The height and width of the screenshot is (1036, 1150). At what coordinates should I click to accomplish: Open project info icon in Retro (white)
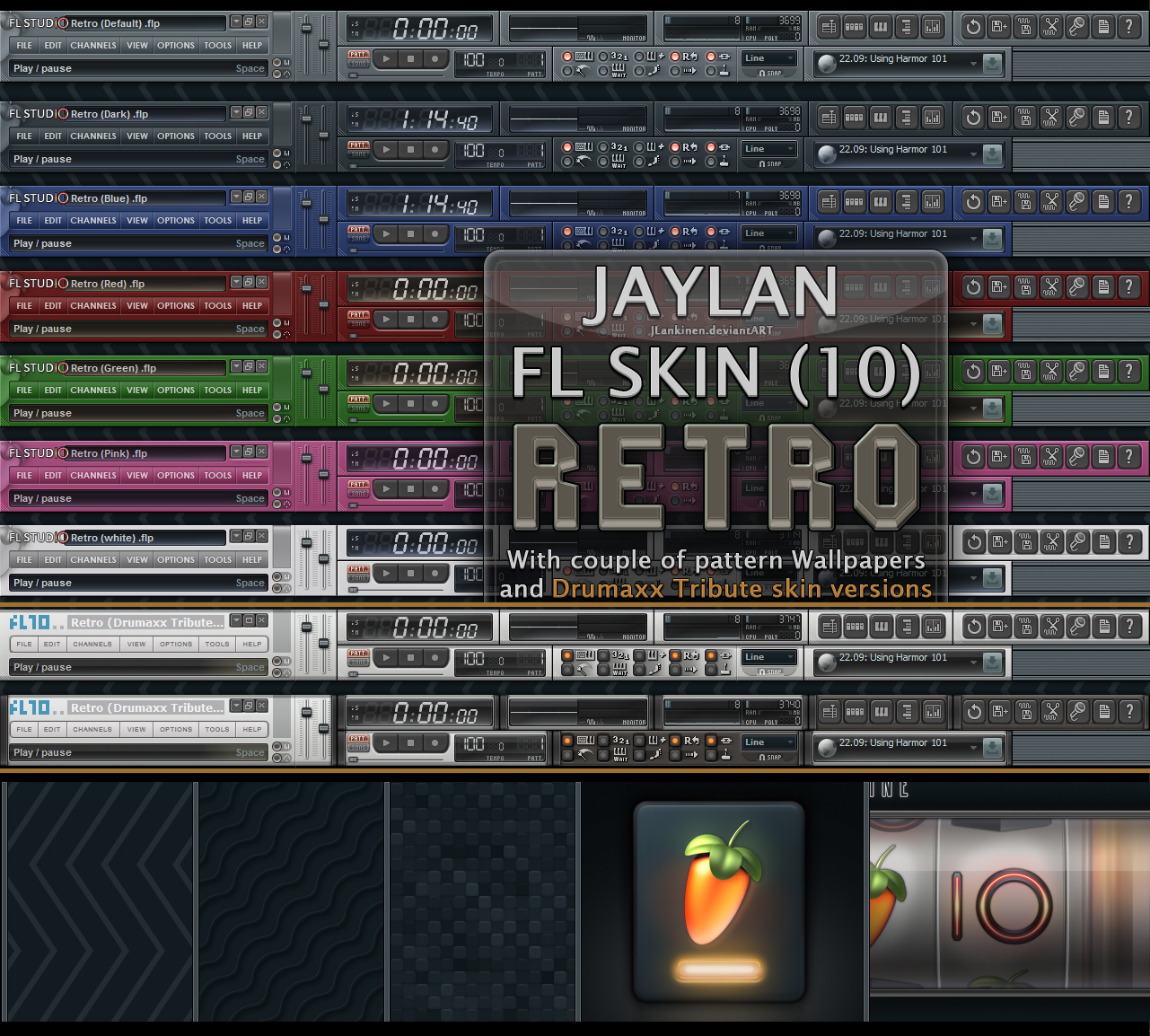pos(1103,542)
